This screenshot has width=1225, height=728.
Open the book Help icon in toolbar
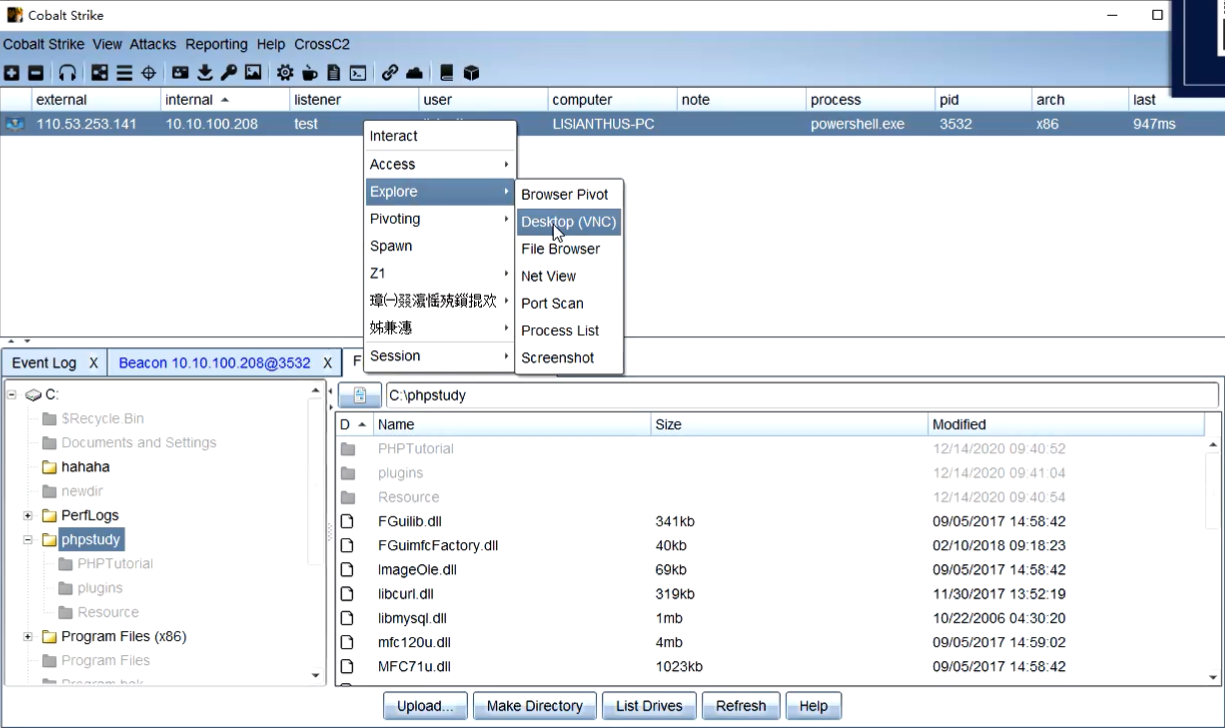pyautogui.click(x=446, y=73)
